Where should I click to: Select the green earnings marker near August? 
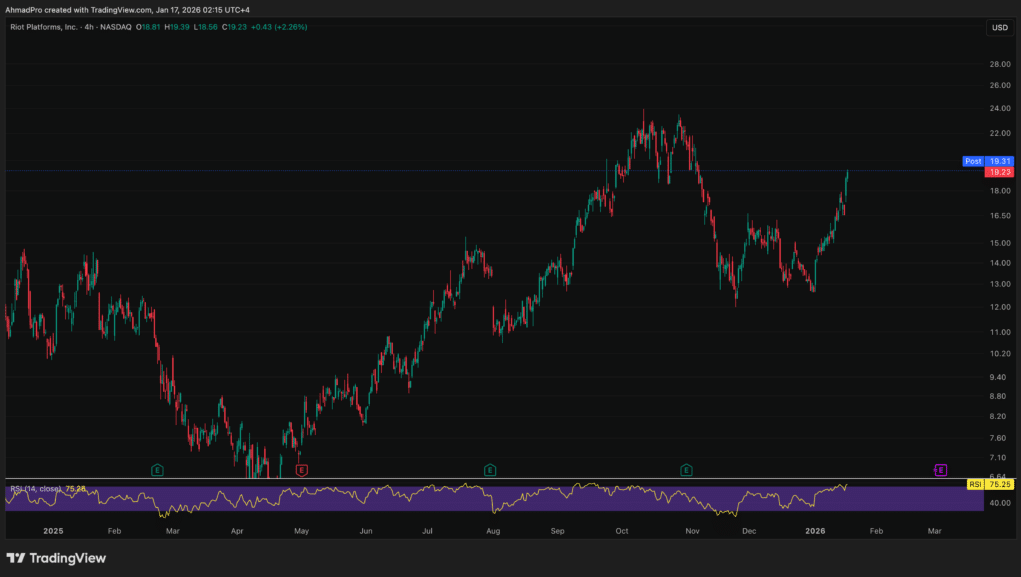(x=489, y=469)
